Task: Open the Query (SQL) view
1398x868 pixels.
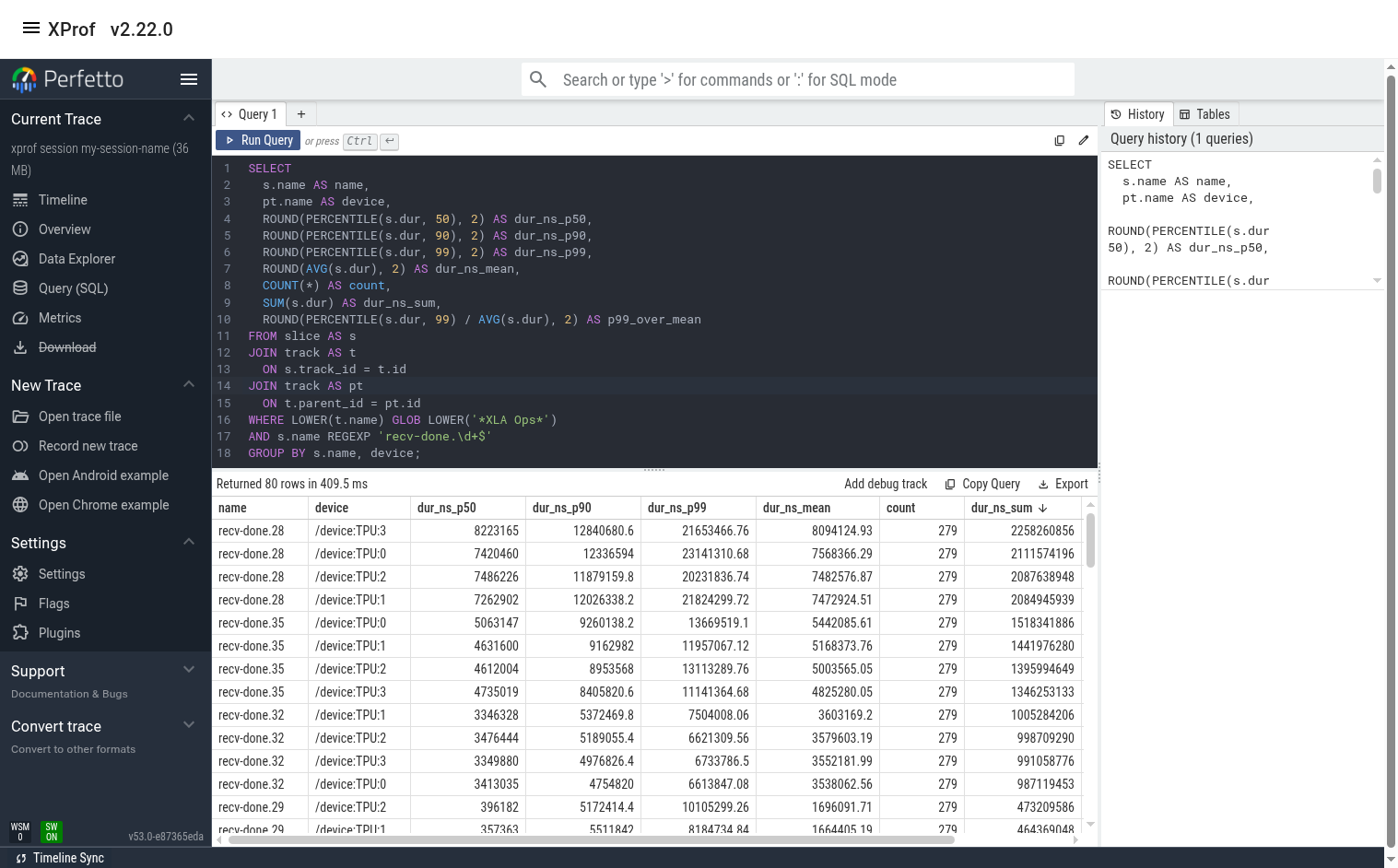Action: 71,288
